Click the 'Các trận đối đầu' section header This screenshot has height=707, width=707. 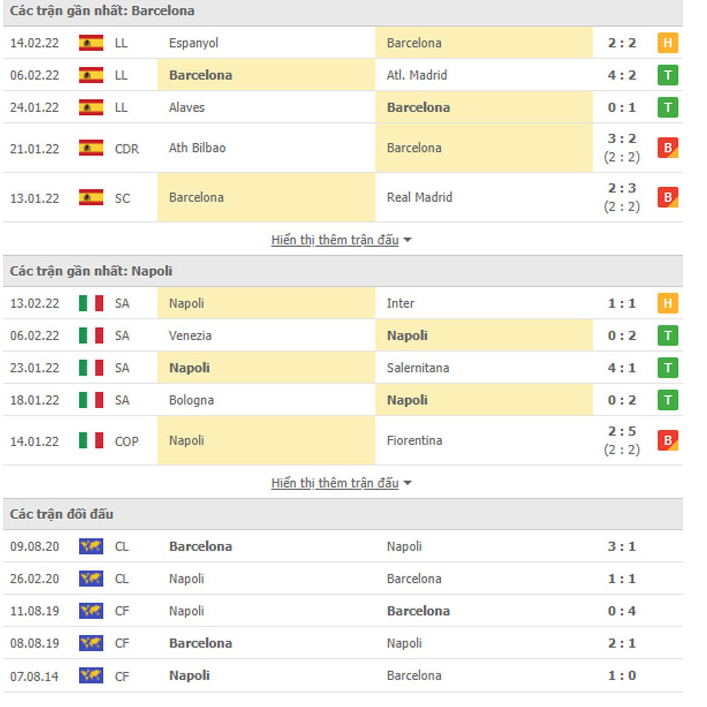click(x=62, y=514)
